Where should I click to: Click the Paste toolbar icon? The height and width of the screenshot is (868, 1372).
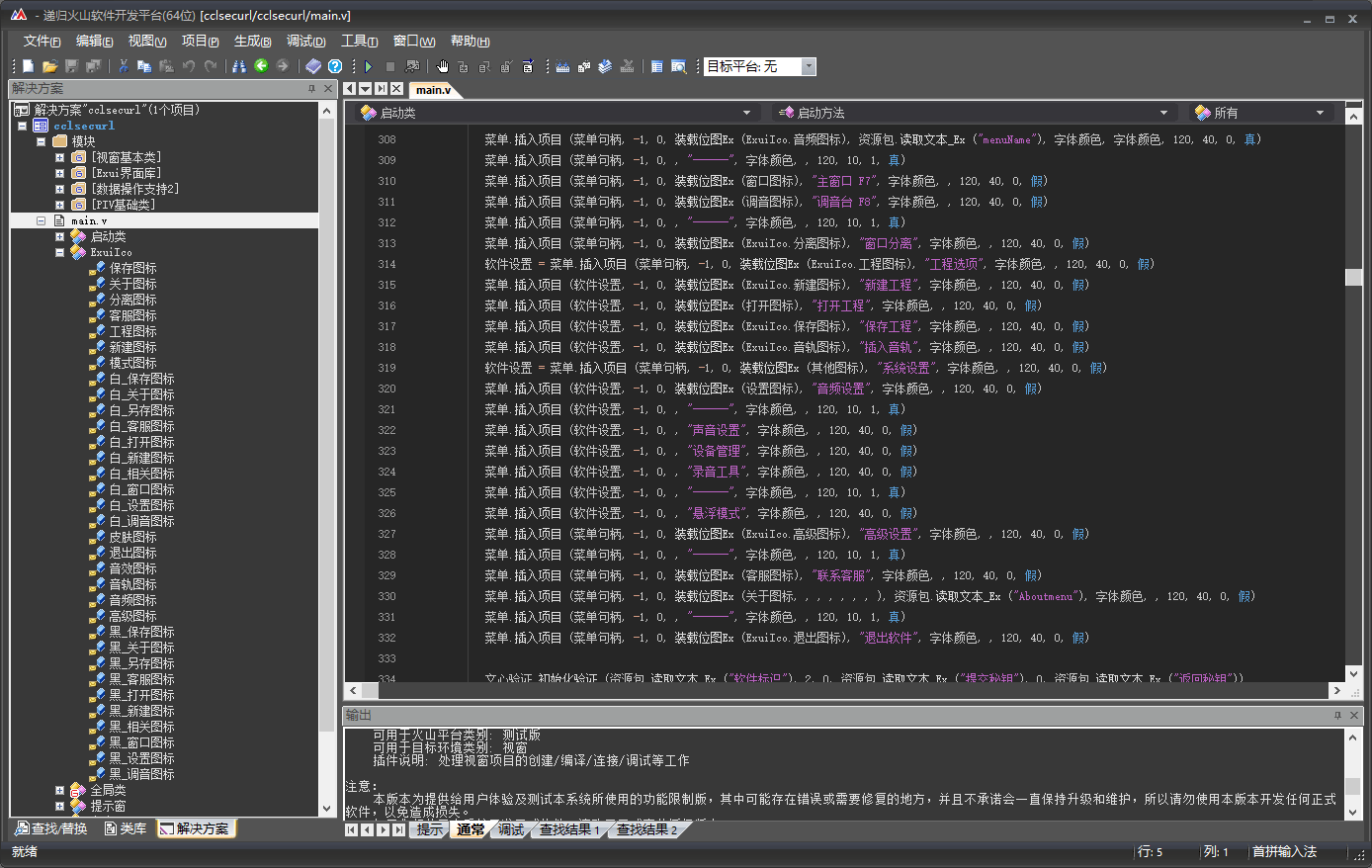(166, 66)
